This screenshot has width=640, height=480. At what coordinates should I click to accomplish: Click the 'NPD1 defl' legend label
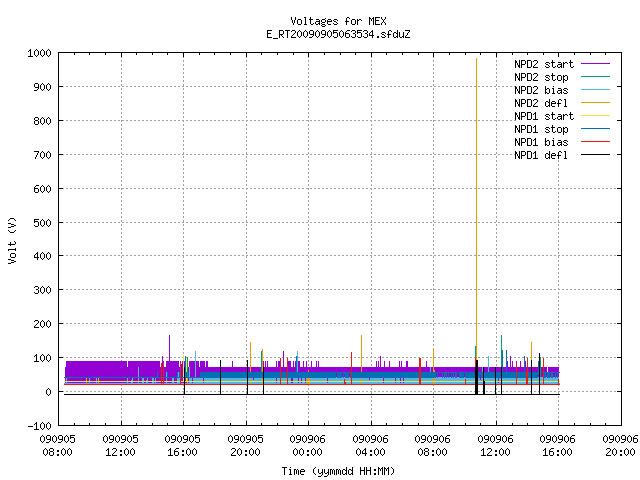coord(541,155)
